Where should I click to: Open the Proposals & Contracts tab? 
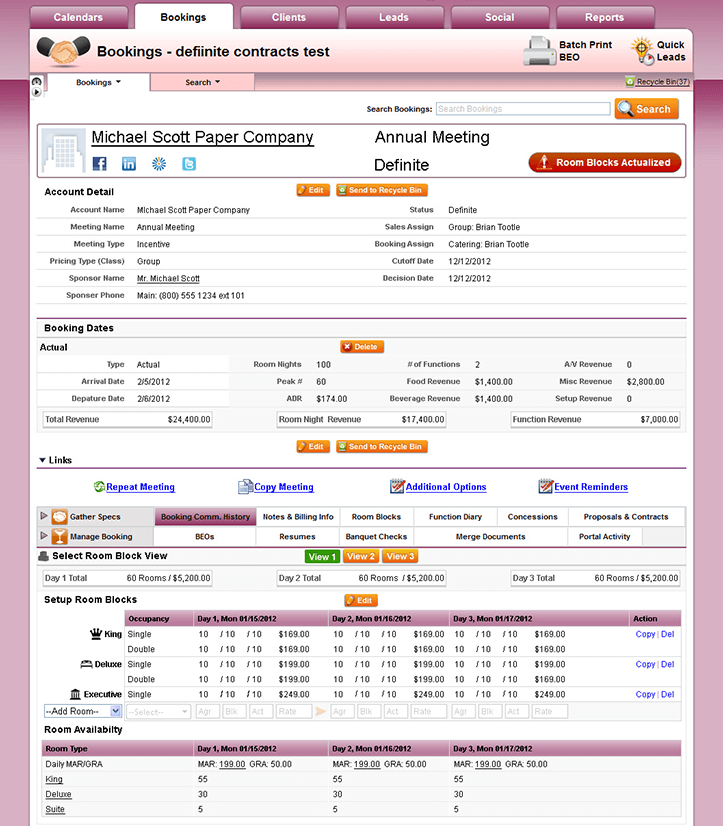pos(626,517)
